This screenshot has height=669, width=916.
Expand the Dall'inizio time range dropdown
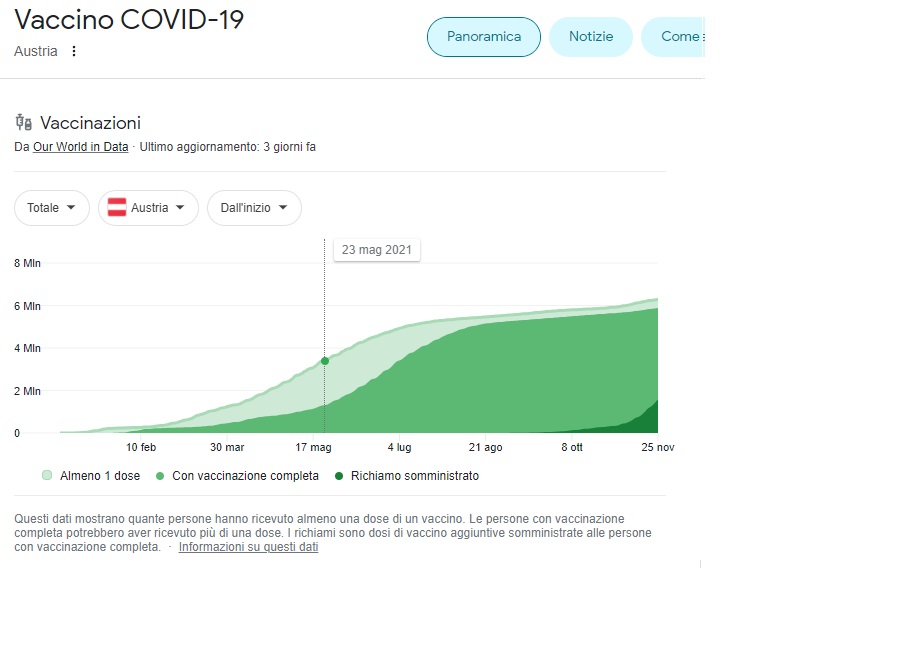(254, 208)
